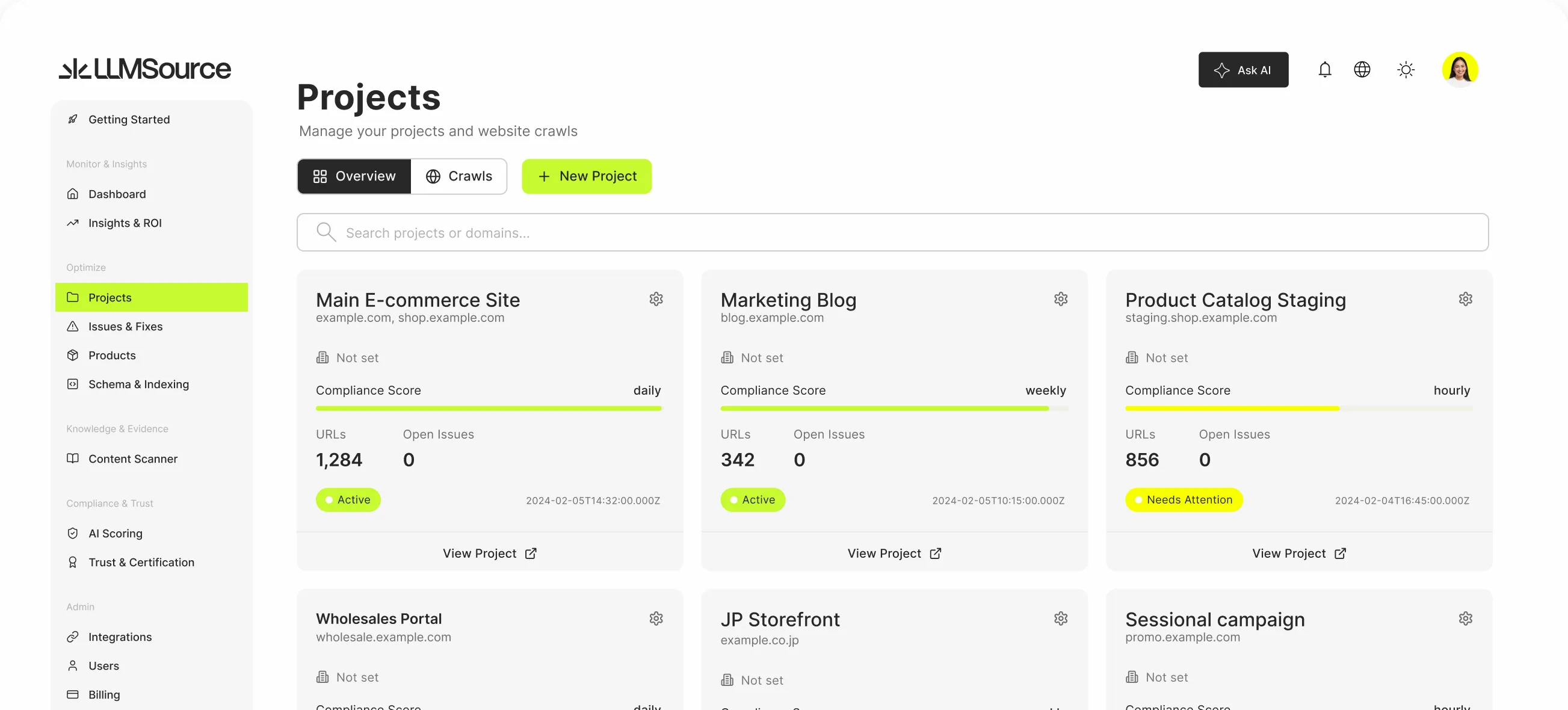1568x710 pixels.
Task: Click the code icon beside Schema & Indexing
Action: coord(72,384)
